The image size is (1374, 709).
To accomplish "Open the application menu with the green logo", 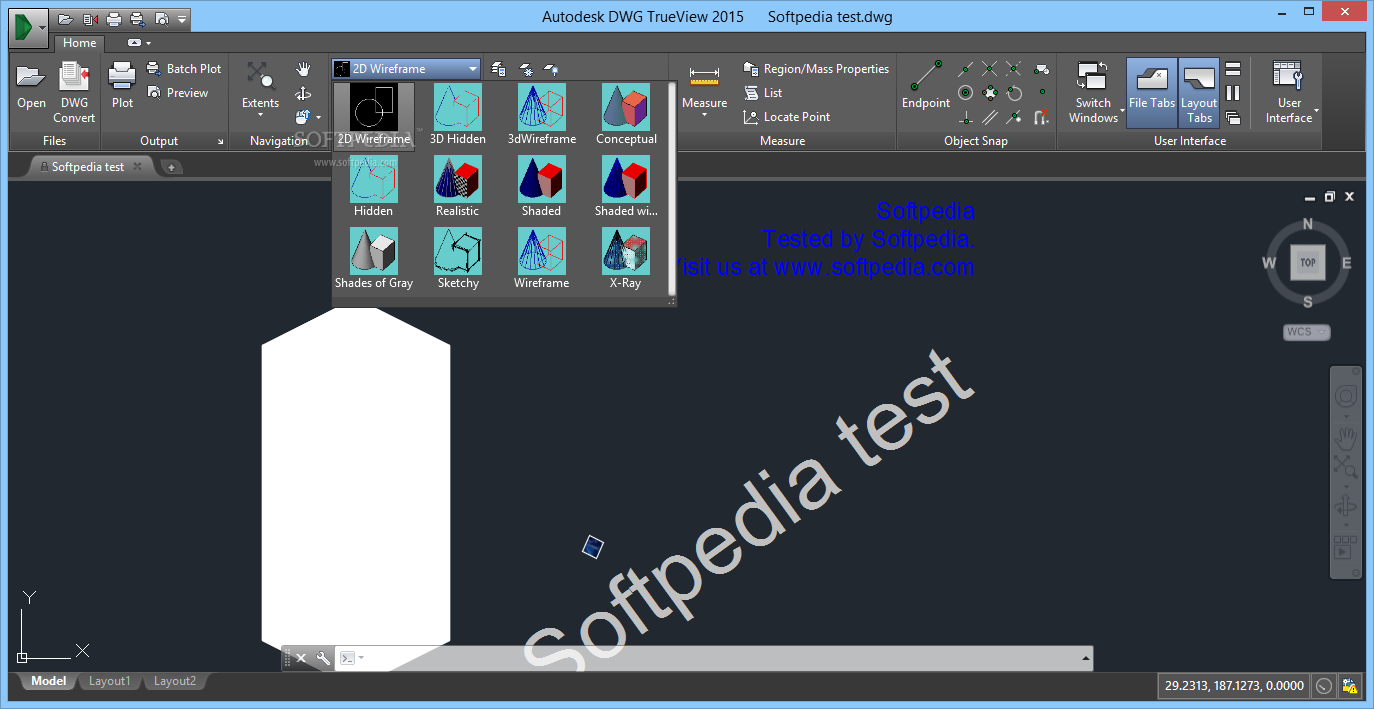I will pyautogui.click(x=28, y=27).
